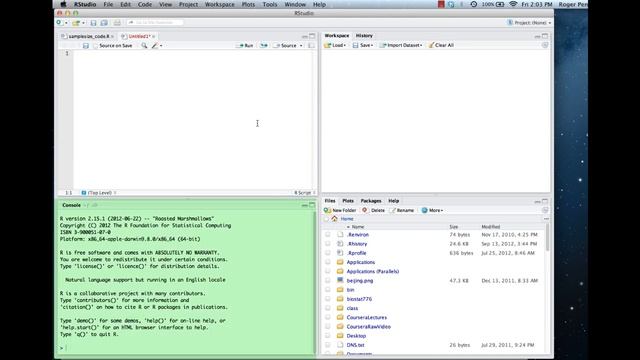Tick the checkbox next to .Rhistory
Screen dimensions: 640x360
tap(328, 244)
